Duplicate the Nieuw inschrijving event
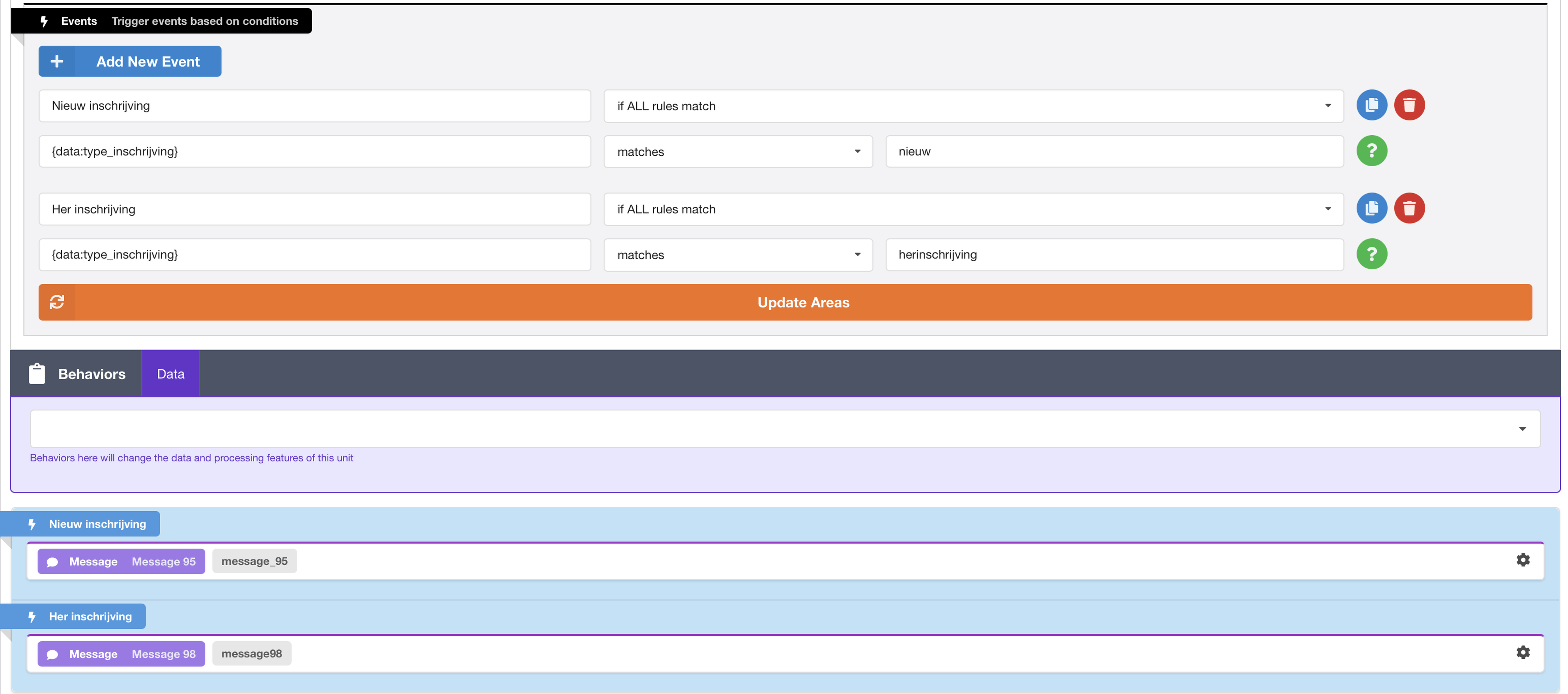Image resolution: width=1568 pixels, height=694 pixels. [1371, 105]
